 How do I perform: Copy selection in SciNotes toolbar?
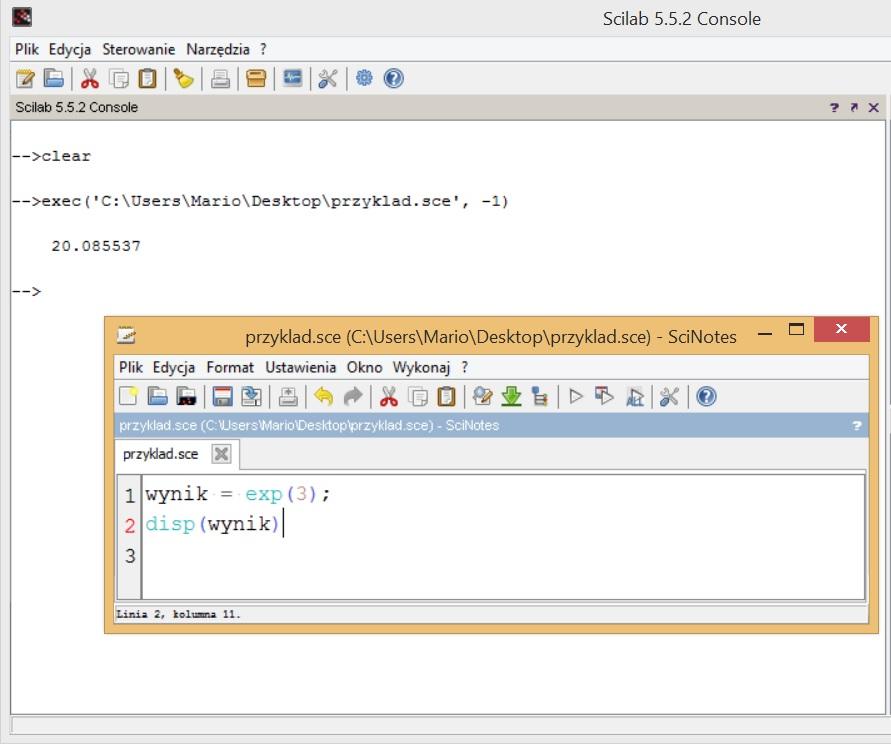[418, 396]
